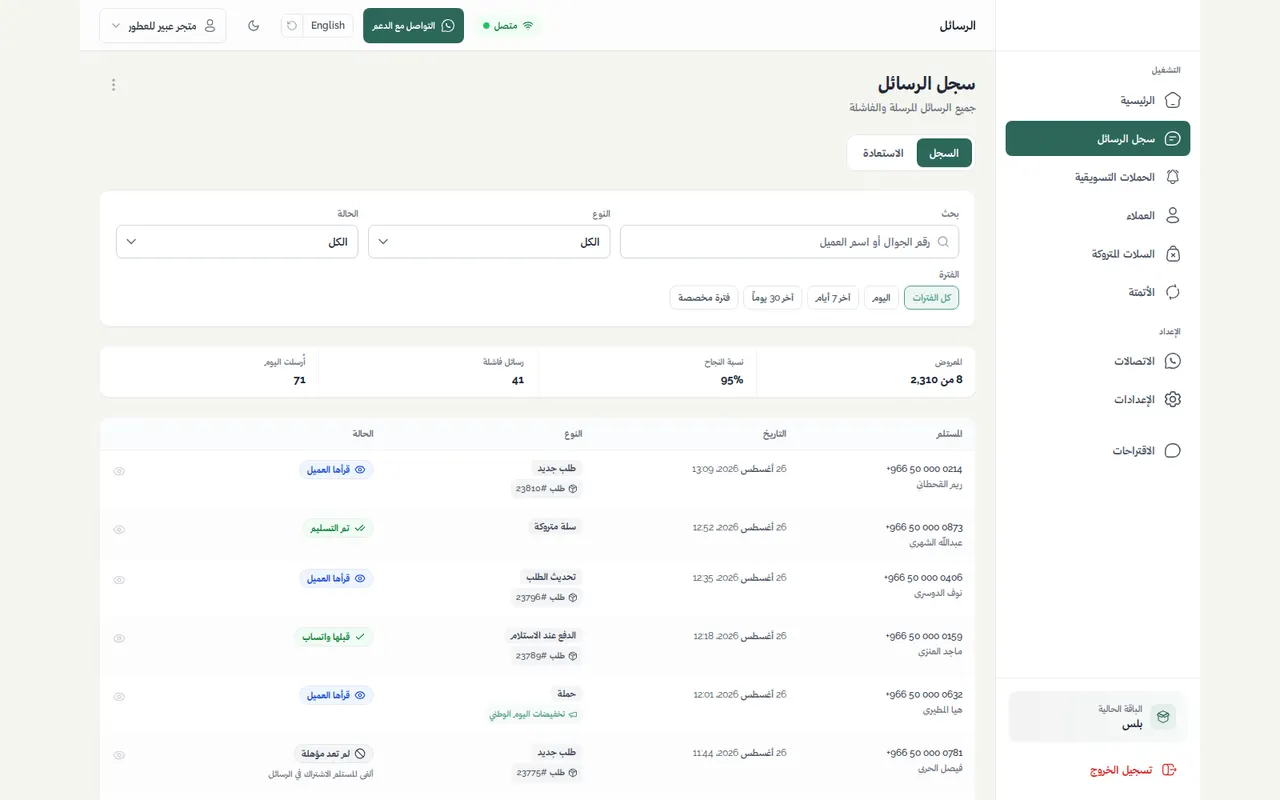Click the تسجيل الخروج logout icon
The image size is (1280, 800).
(1169, 770)
